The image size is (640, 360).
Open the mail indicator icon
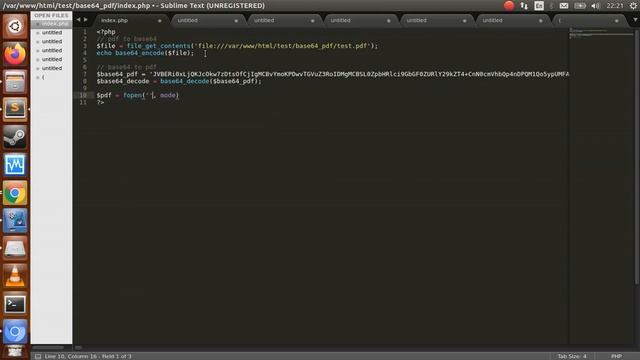(x=564, y=6)
